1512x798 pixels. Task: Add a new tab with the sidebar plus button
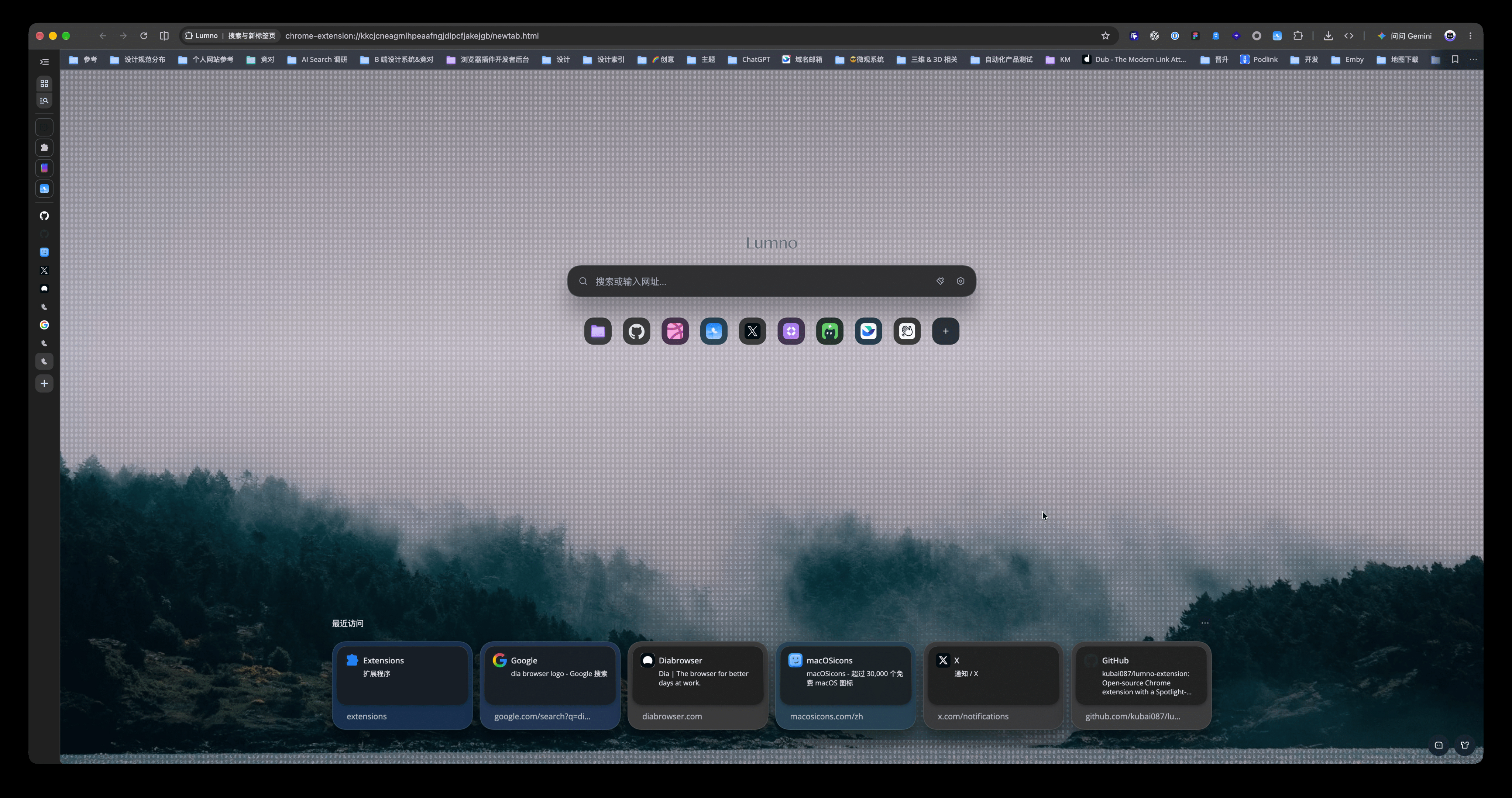(44, 384)
